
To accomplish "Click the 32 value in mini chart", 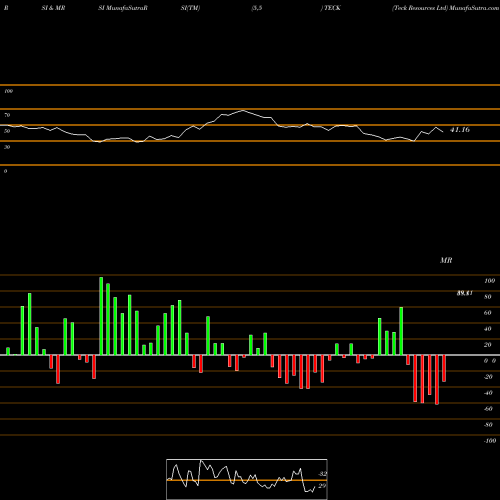I will (x=322, y=474).
